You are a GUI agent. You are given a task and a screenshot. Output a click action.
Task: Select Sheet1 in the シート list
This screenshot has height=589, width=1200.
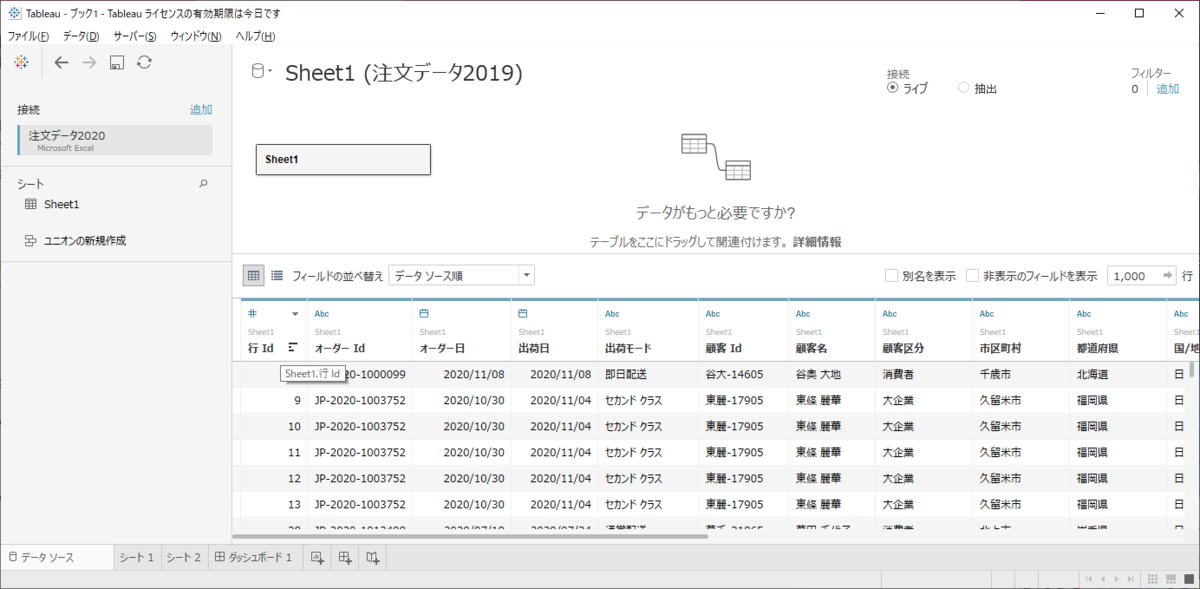[x=61, y=204]
